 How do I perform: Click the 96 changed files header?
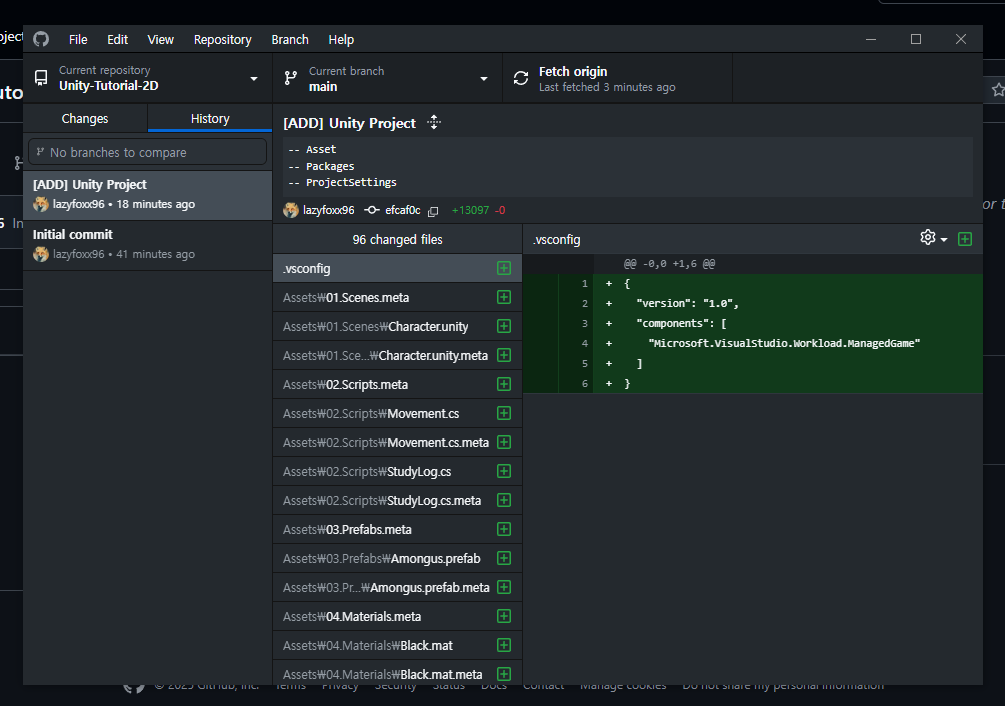pos(397,240)
